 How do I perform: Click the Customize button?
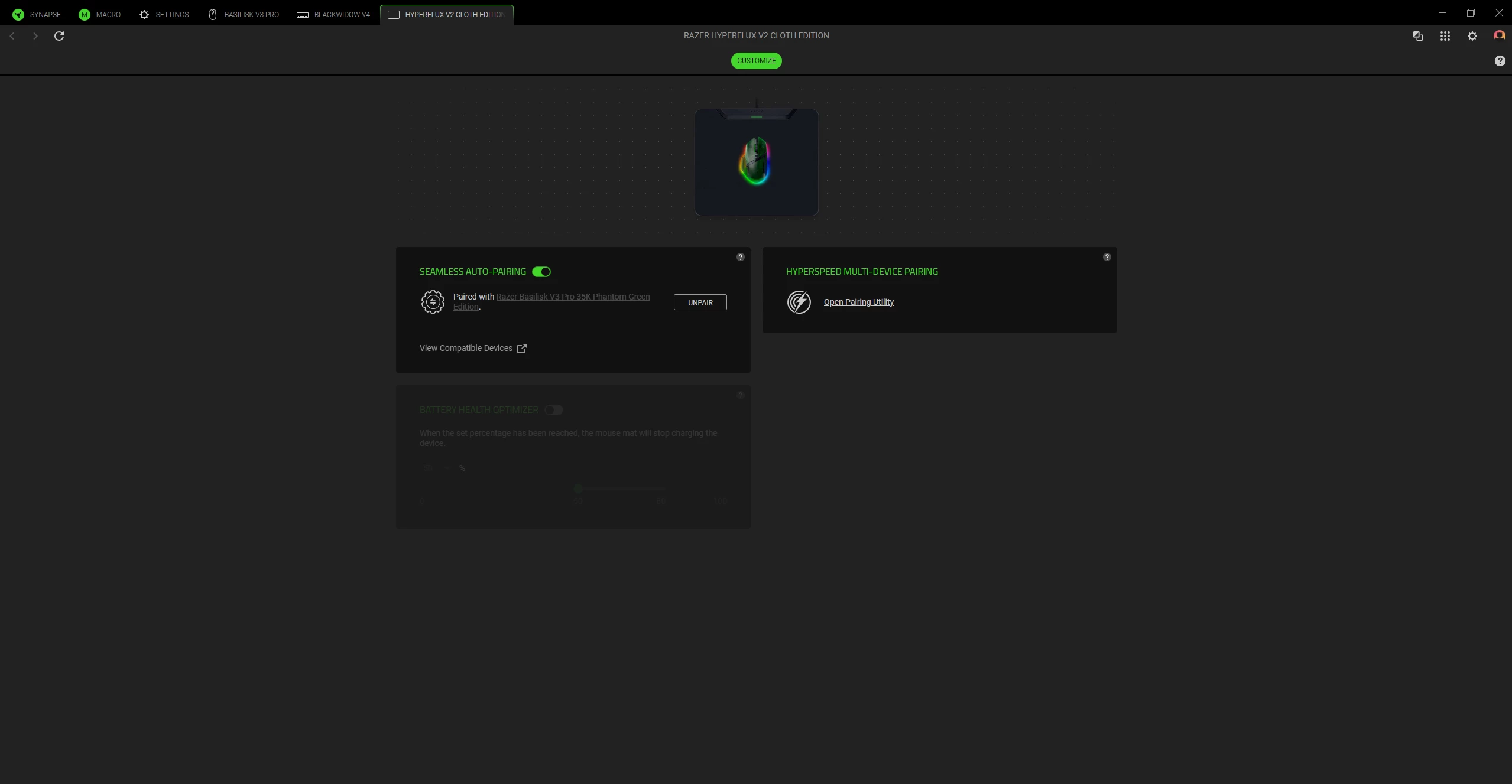coord(756,61)
